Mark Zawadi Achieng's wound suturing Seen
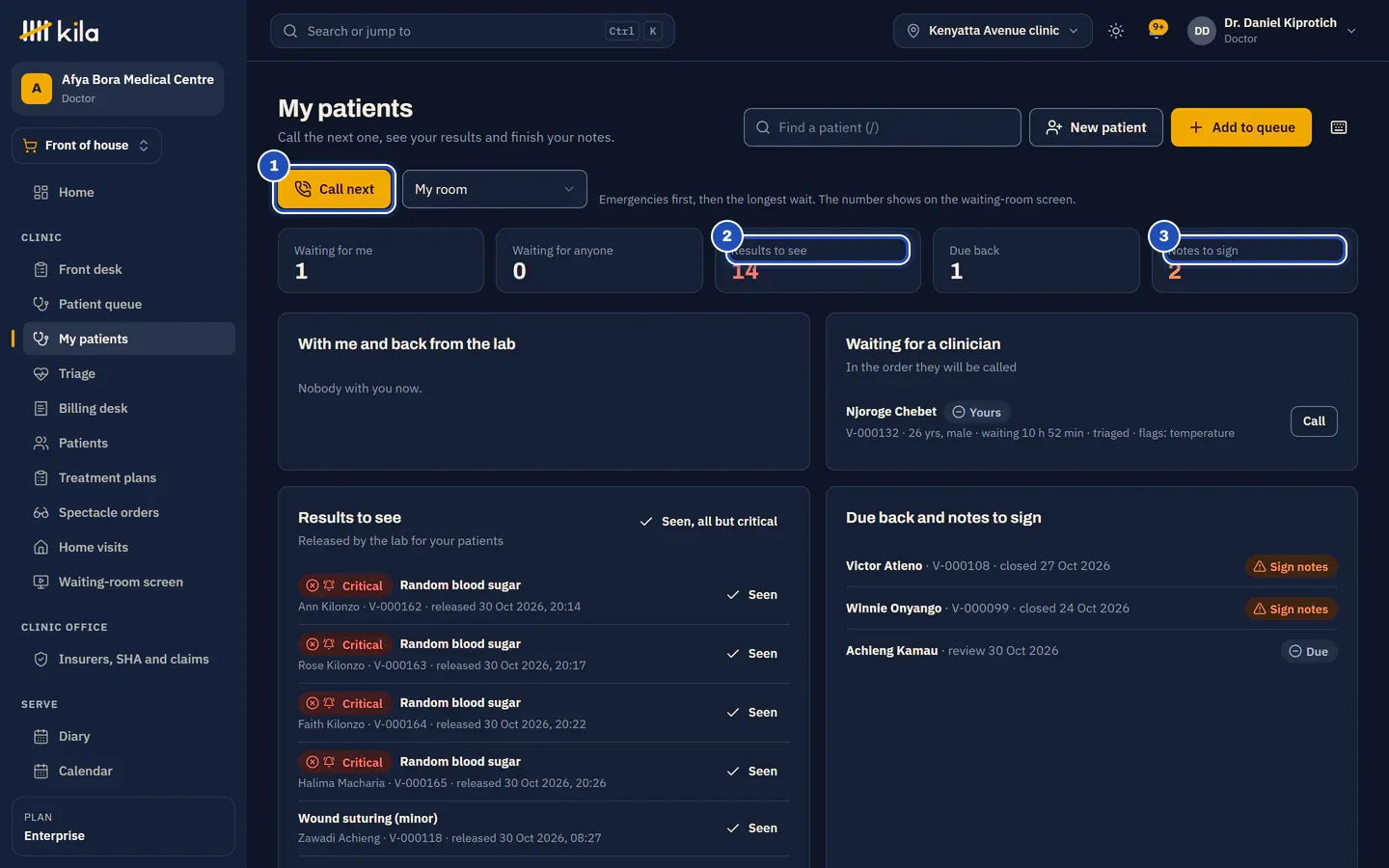This screenshot has height=868, width=1389. [x=752, y=828]
